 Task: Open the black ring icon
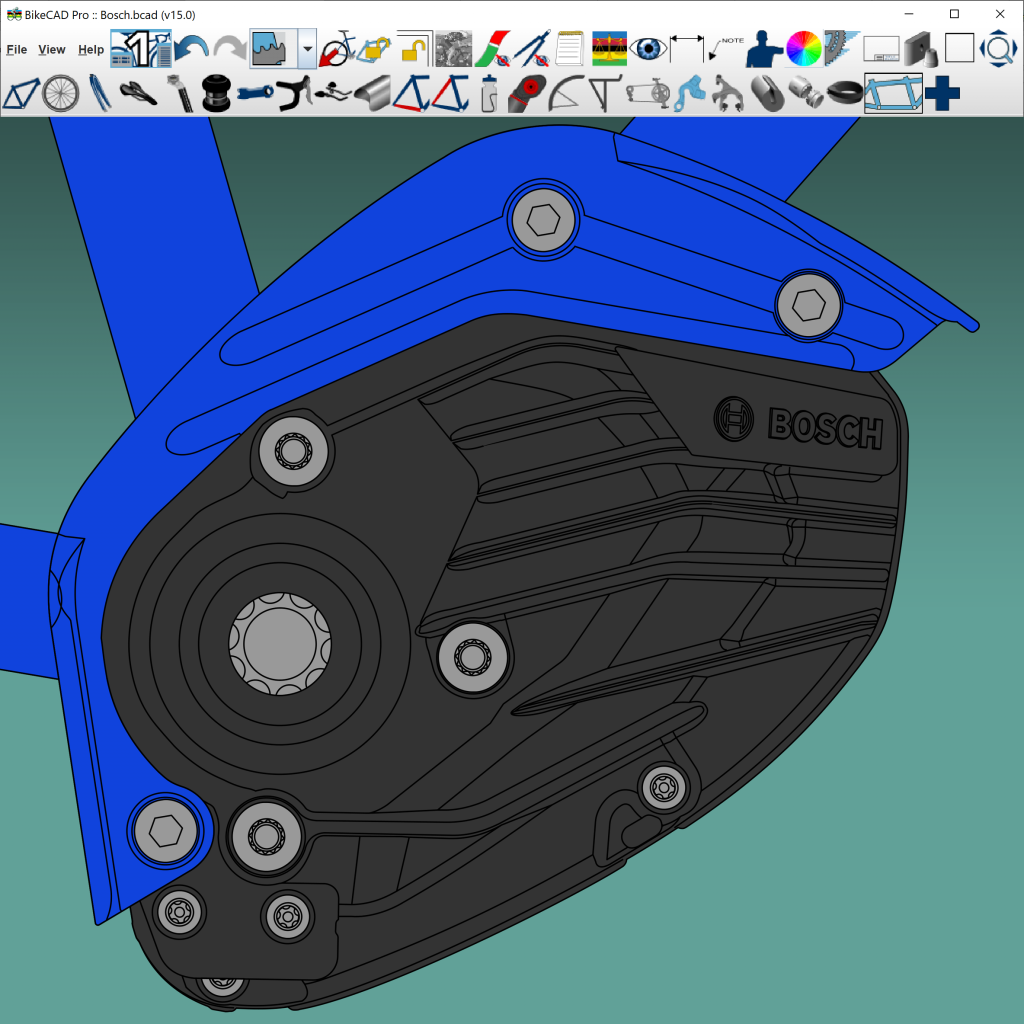[x=844, y=94]
